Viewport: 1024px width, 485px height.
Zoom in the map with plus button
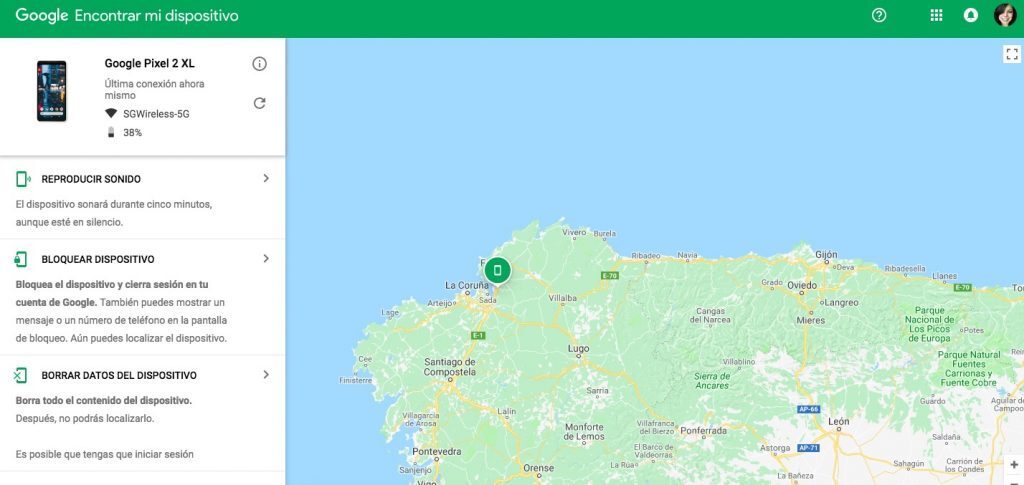1014,465
